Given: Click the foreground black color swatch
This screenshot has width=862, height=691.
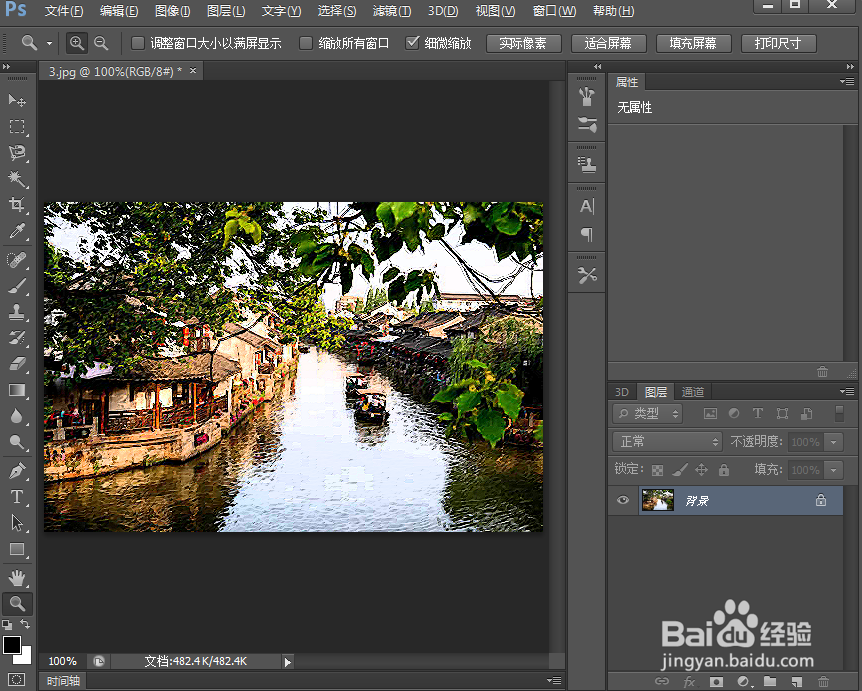Looking at the screenshot, I should (11, 644).
